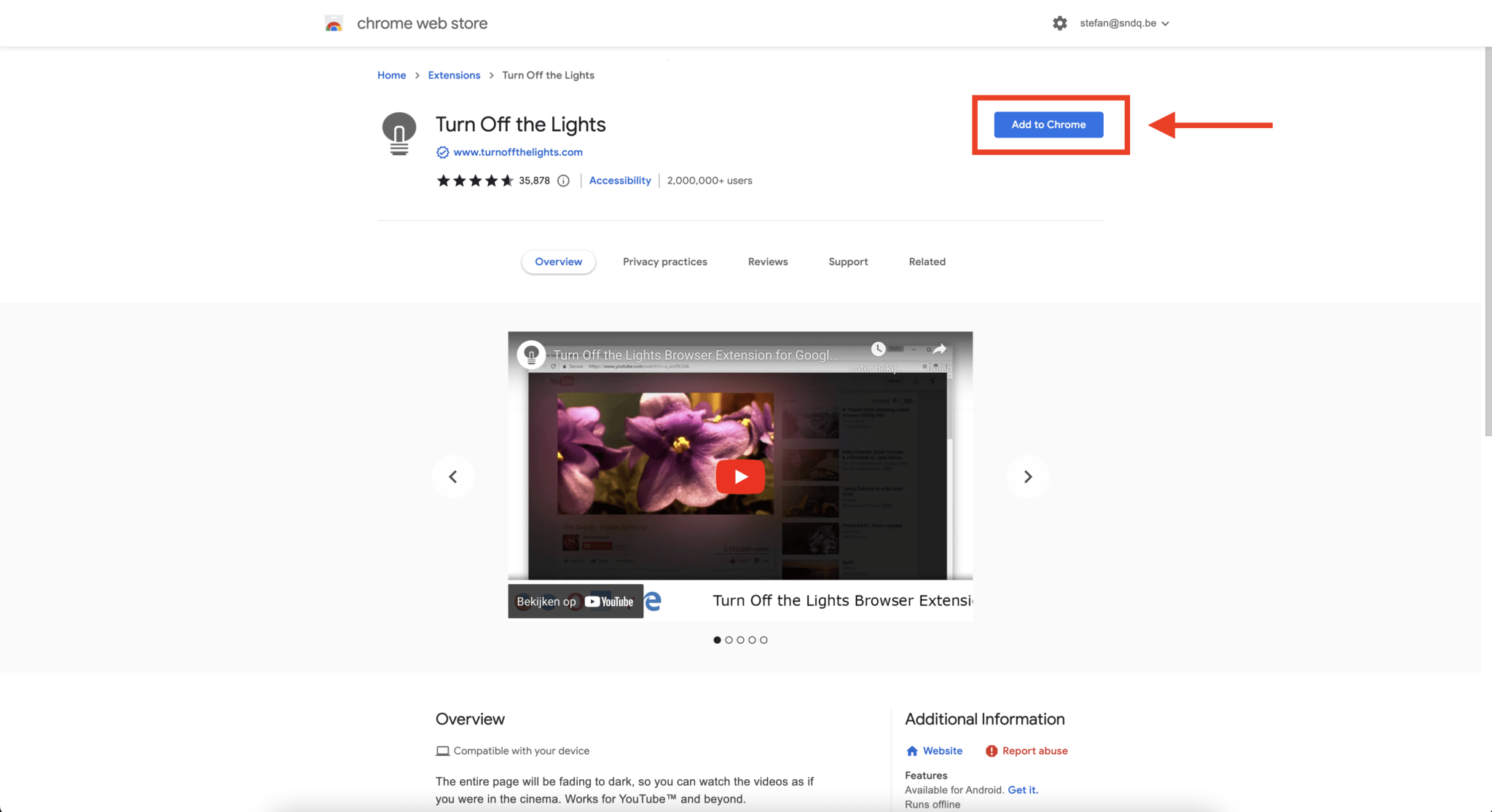Viewport: 1492px width, 812px height.
Task: Click the Get it. Android link
Action: [1023, 790]
